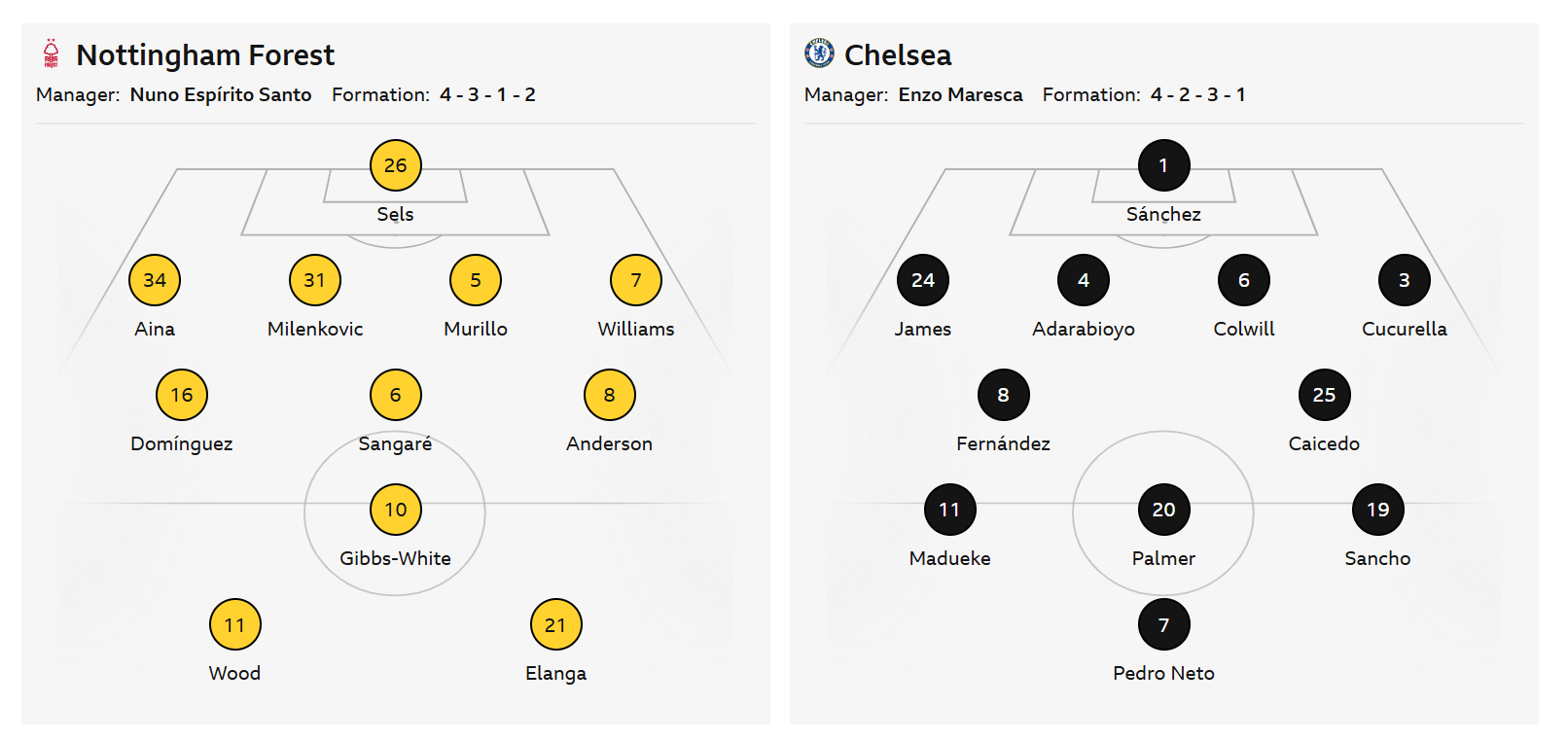The width and height of the screenshot is (1568, 741).
Task: Click Sancho's number 19 circle
Action: (x=1377, y=510)
